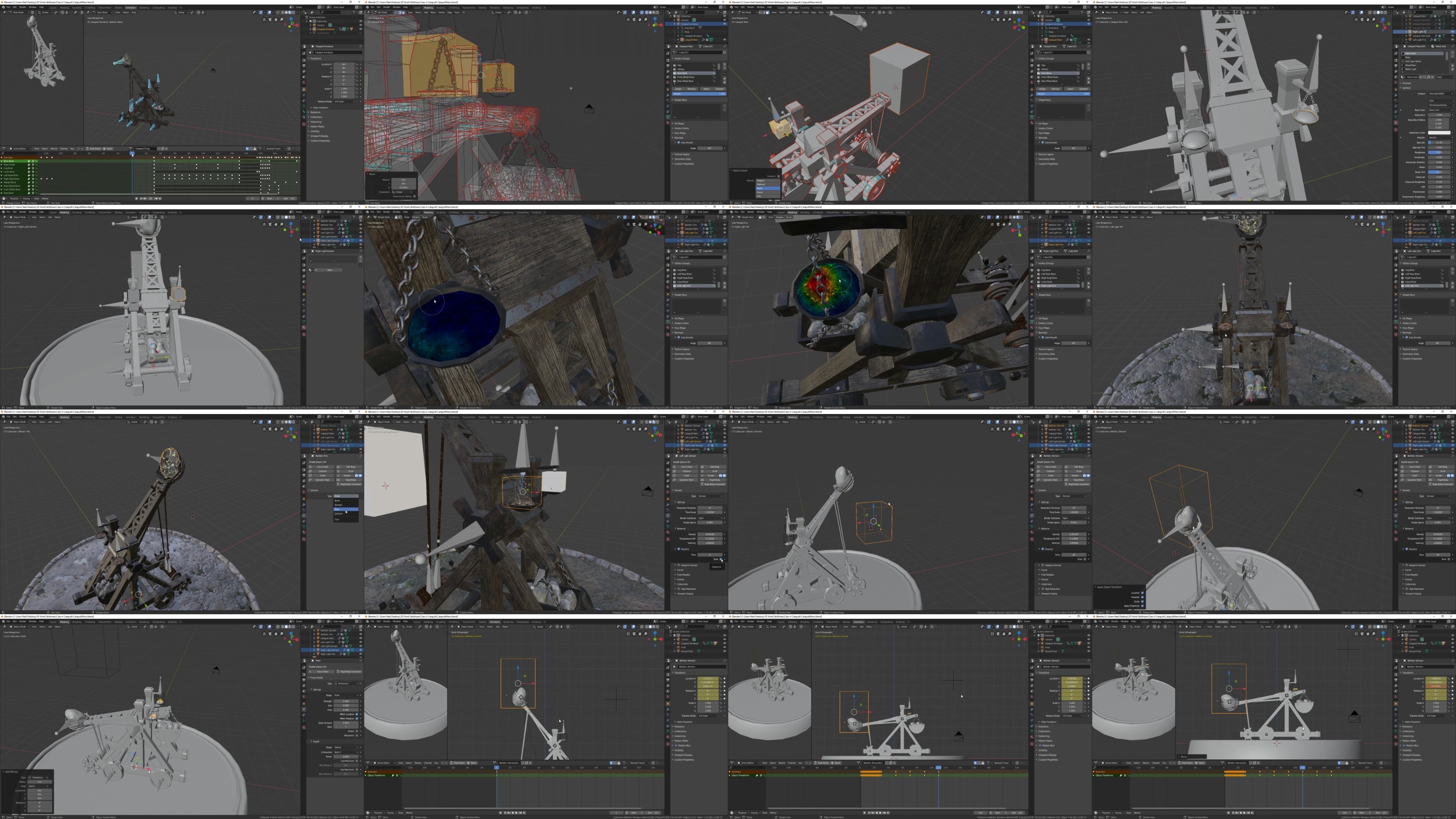1456x819 pixels.
Task: Open the Z Direction Both Z dropdown
Action: pos(346,752)
